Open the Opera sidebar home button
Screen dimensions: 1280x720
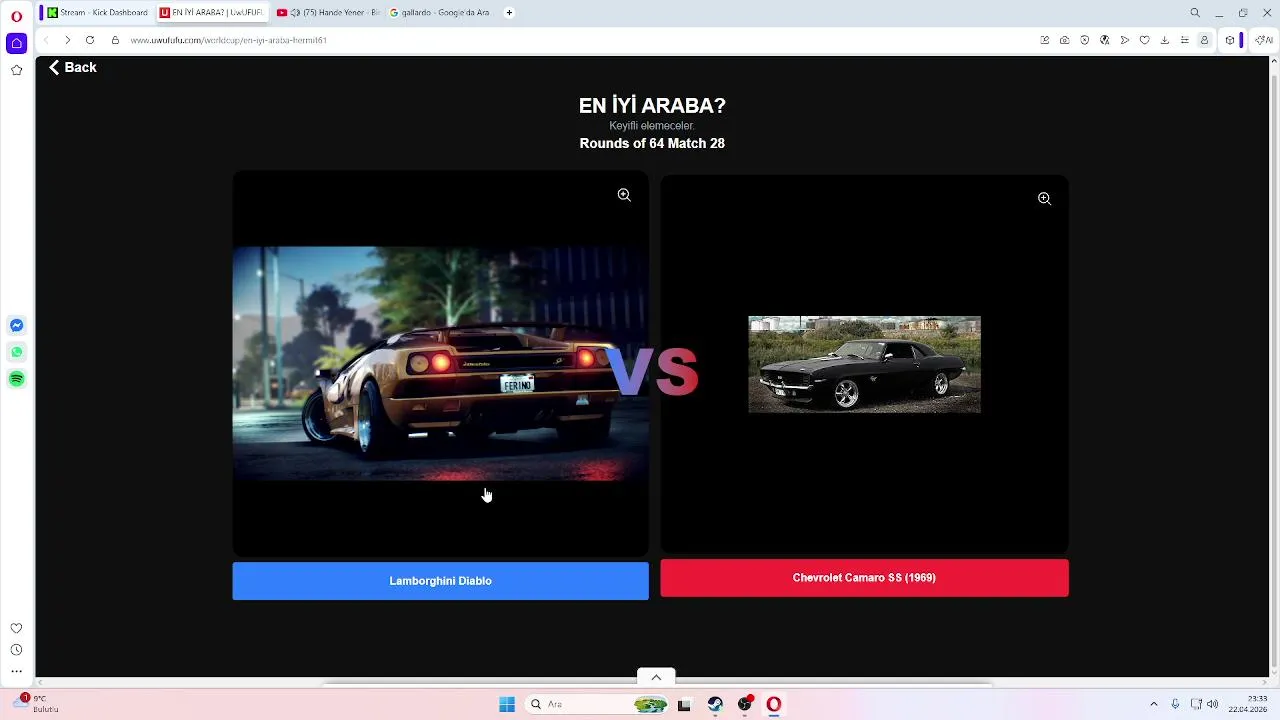click(16, 43)
